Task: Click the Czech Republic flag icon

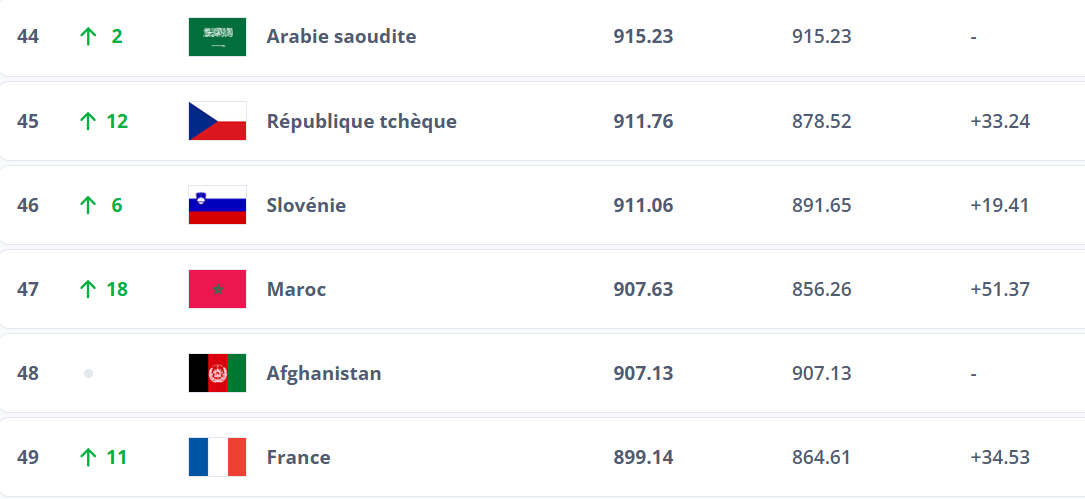Action: click(x=217, y=121)
